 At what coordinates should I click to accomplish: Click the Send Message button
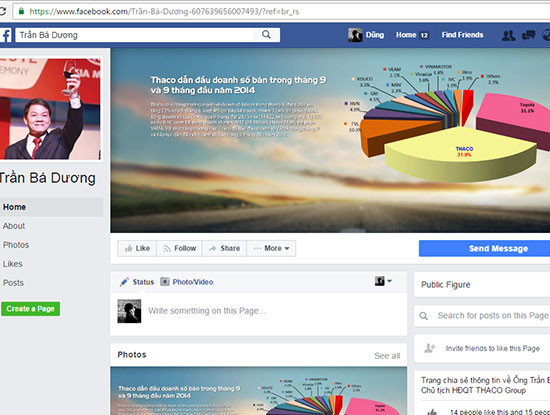pos(484,248)
